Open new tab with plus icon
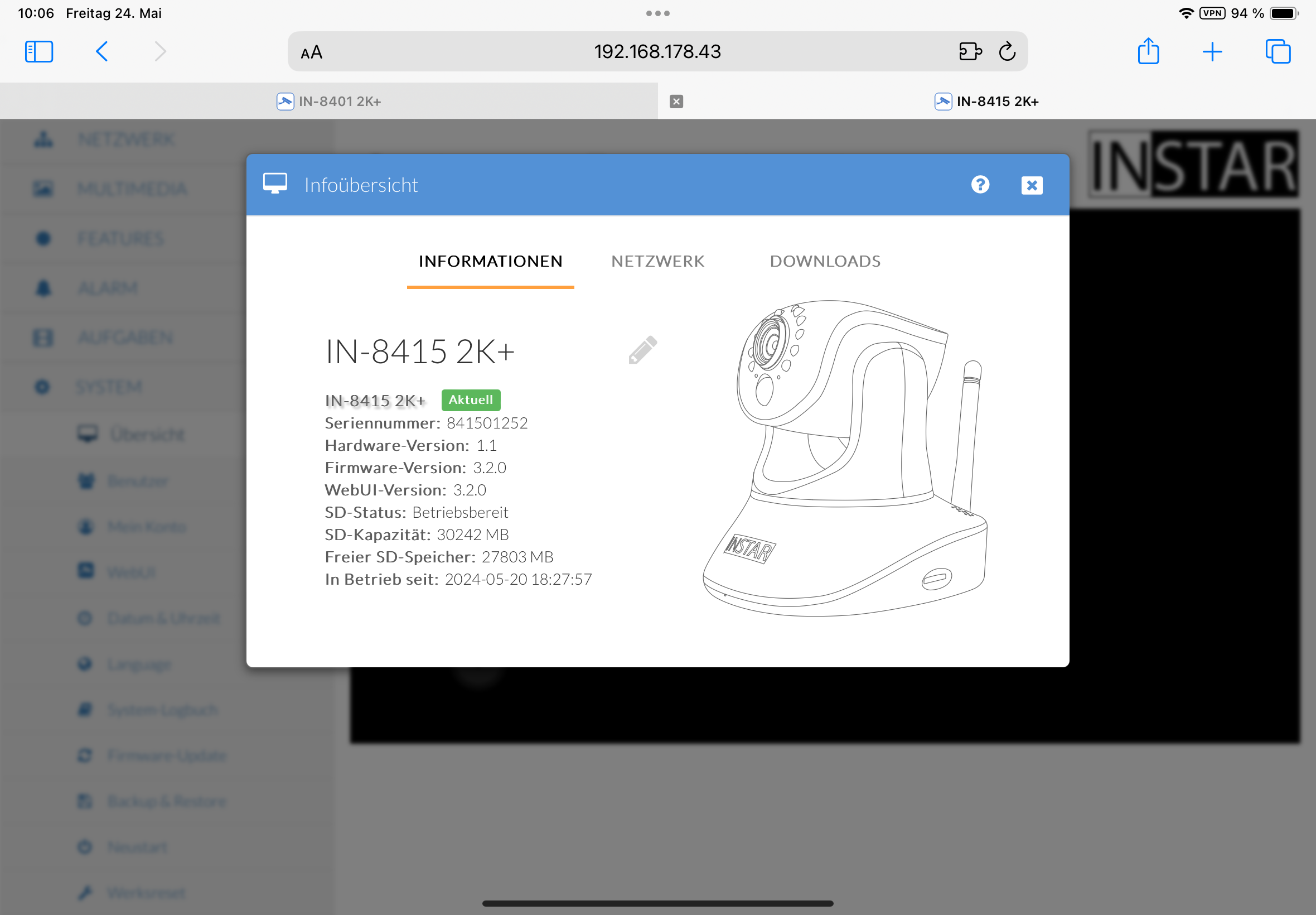1316x915 pixels. [x=1212, y=51]
